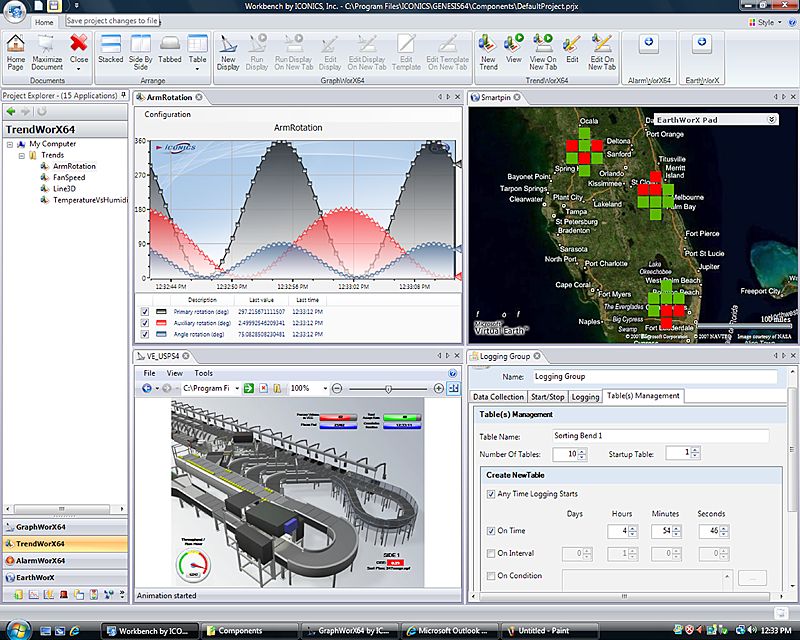Click the zoom slider handle in VE_USPS4
800x640 pixels.
[x=388, y=389]
